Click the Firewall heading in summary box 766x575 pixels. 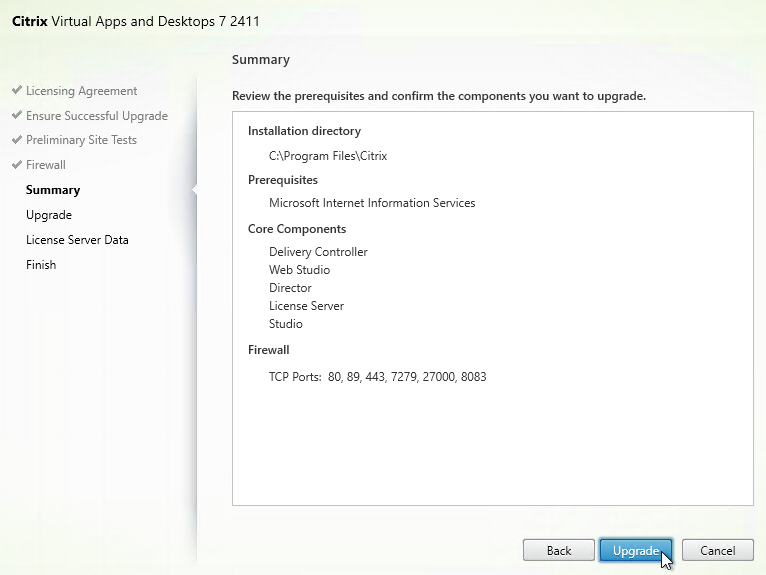(x=269, y=350)
